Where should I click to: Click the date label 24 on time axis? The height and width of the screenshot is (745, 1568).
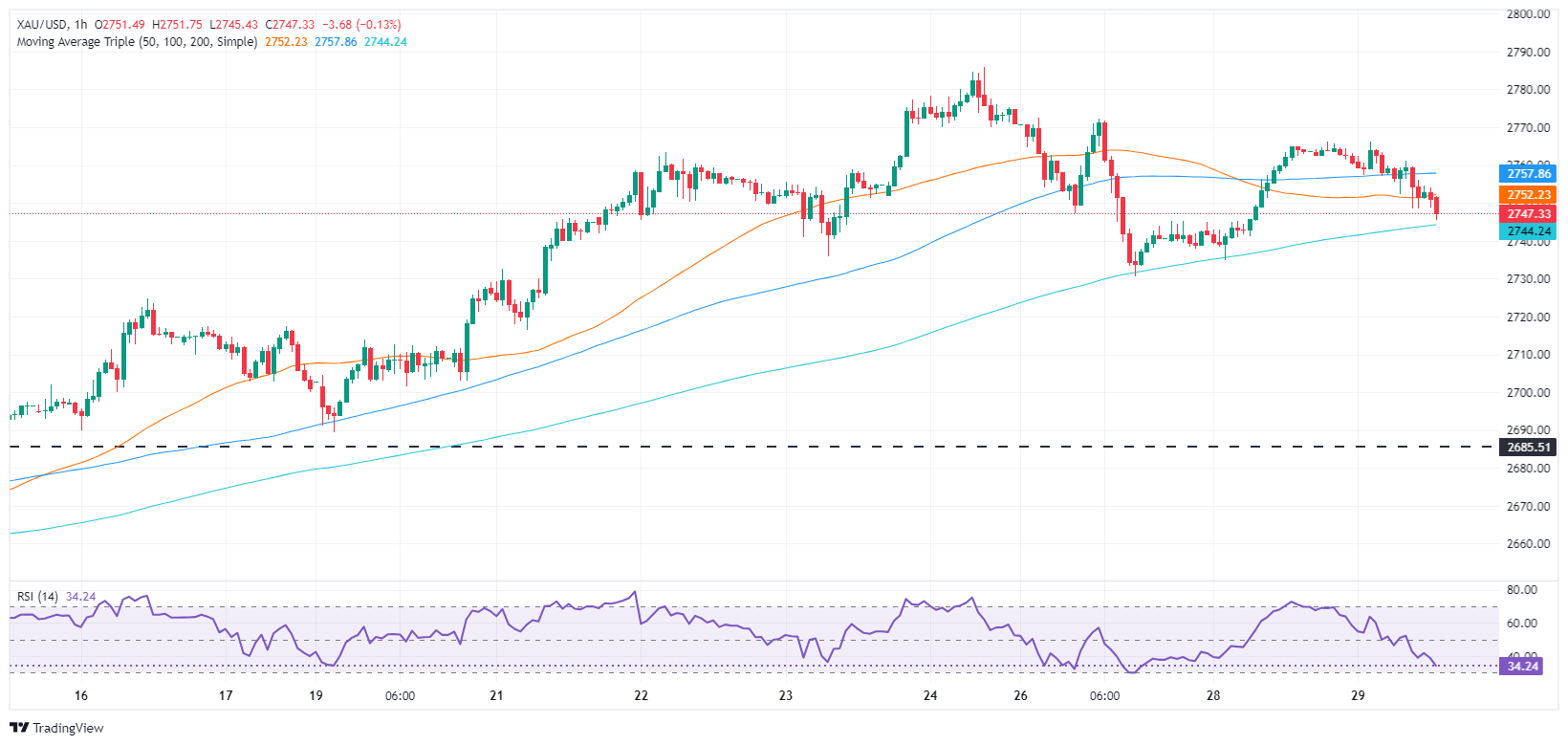(930, 695)
